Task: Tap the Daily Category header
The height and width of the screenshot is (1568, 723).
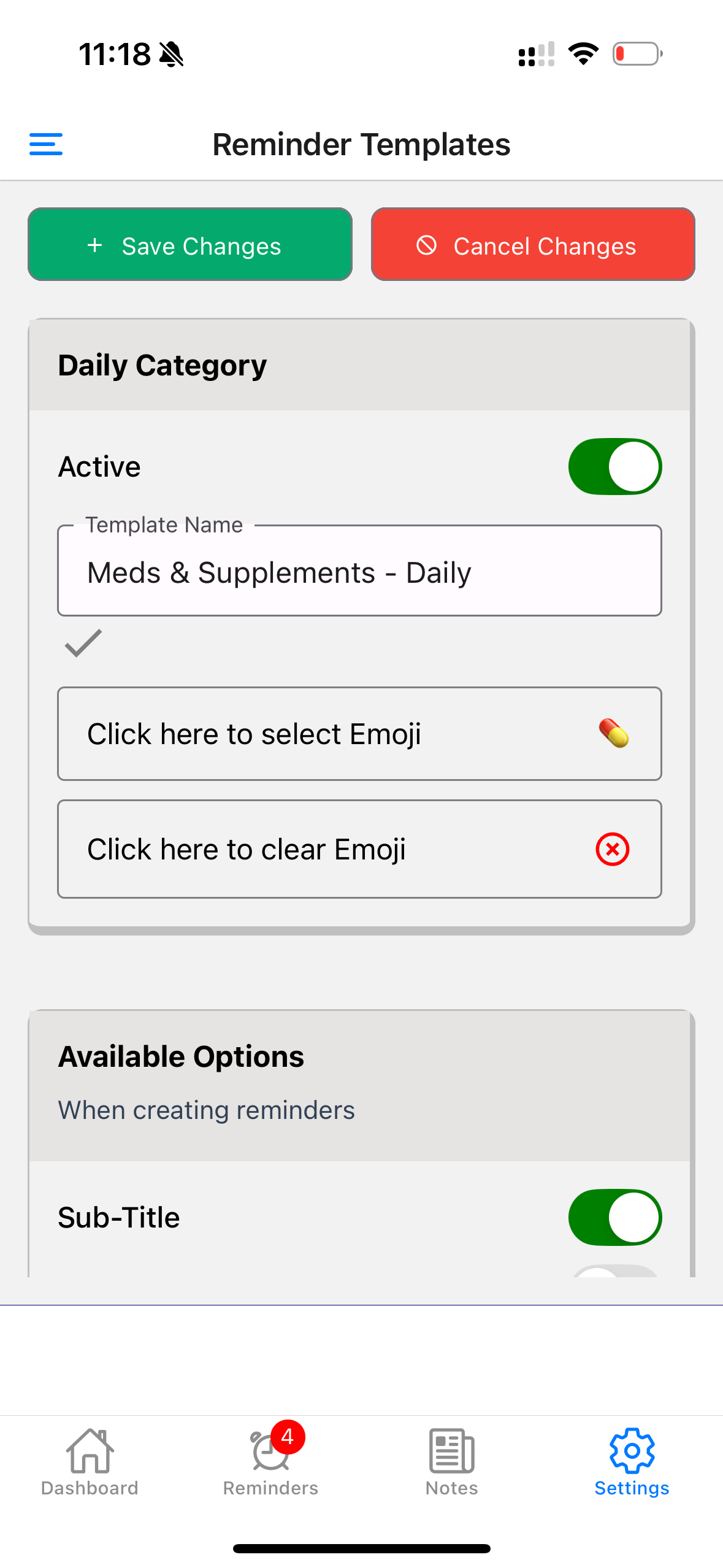Action: [x=163, y=365]
